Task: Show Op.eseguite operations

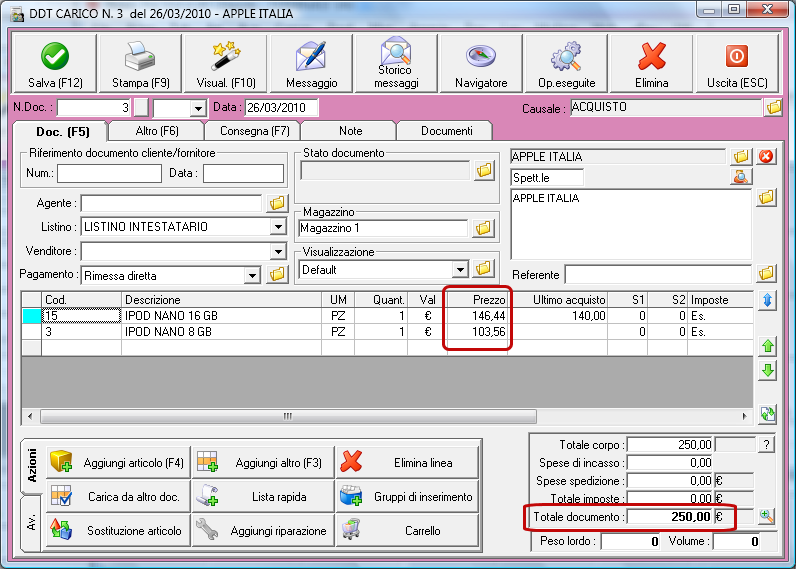Action: point(567,63)
